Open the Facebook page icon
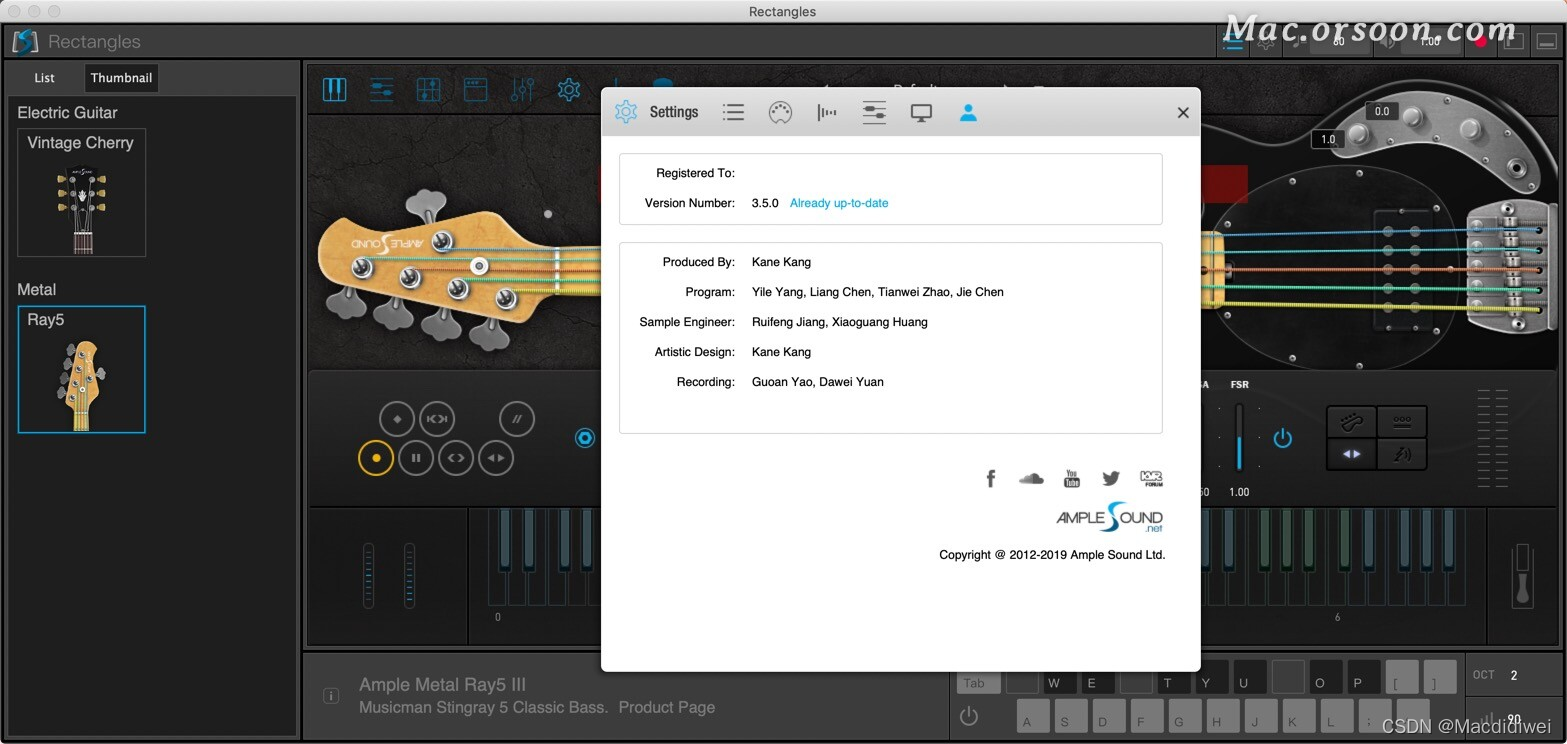 (991, 479)
